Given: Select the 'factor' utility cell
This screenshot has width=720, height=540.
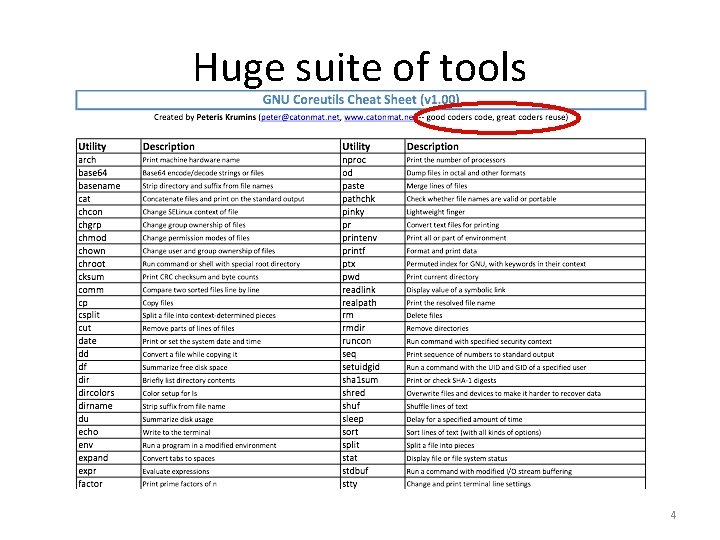Looking at the screenshot, I should pyautogui.click(x=108, y=484).
